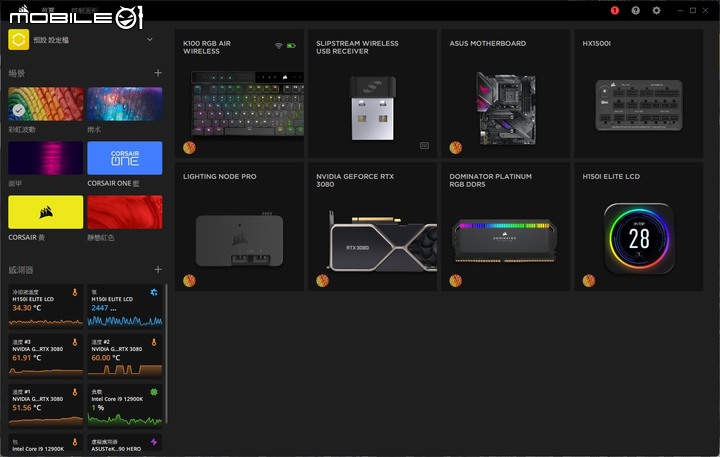Screen dimensions: 720x457
Task: Expand the profile selector chevron
Action: point(150,39)
